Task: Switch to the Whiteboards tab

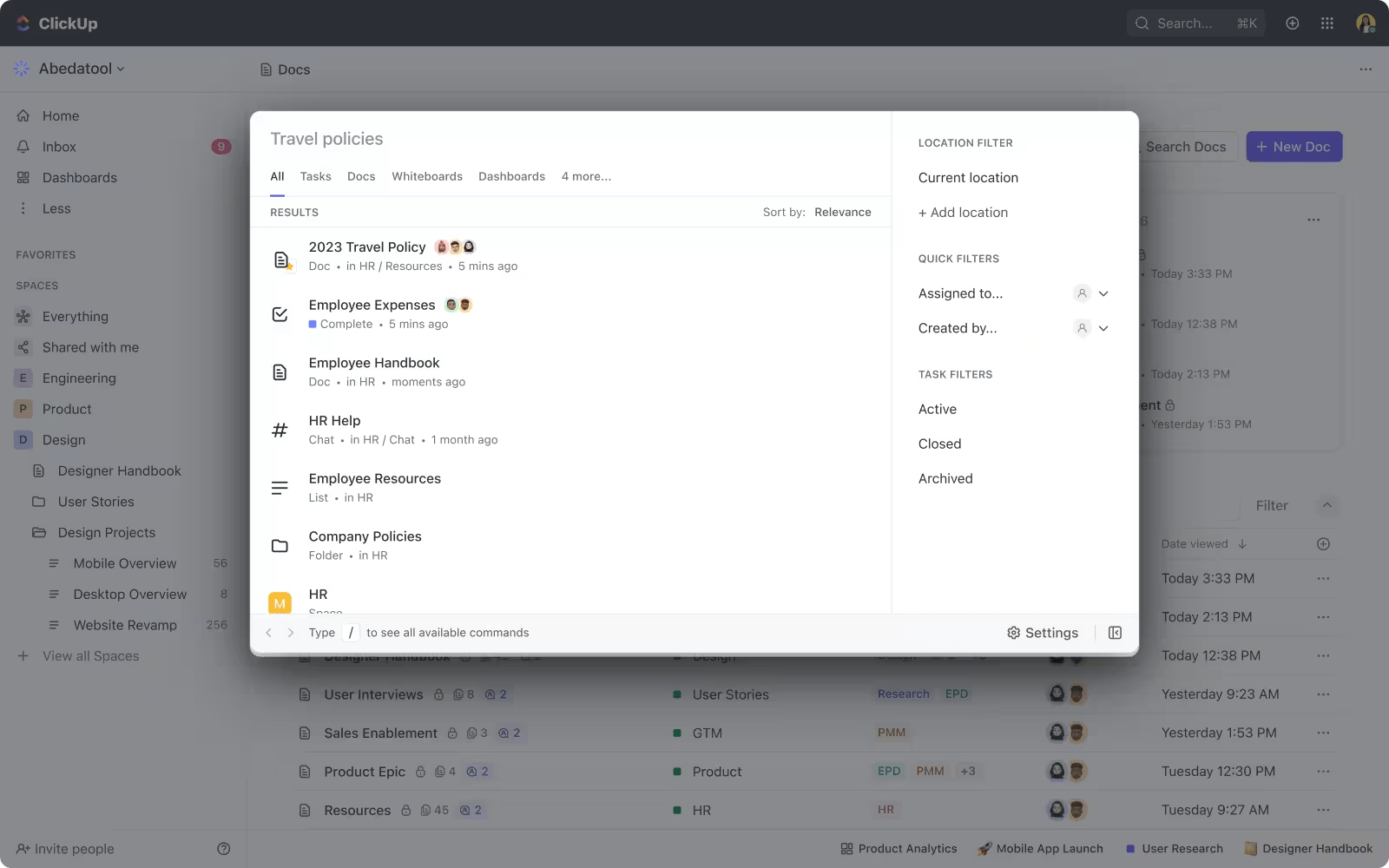Action: click(x=427, y=176)
